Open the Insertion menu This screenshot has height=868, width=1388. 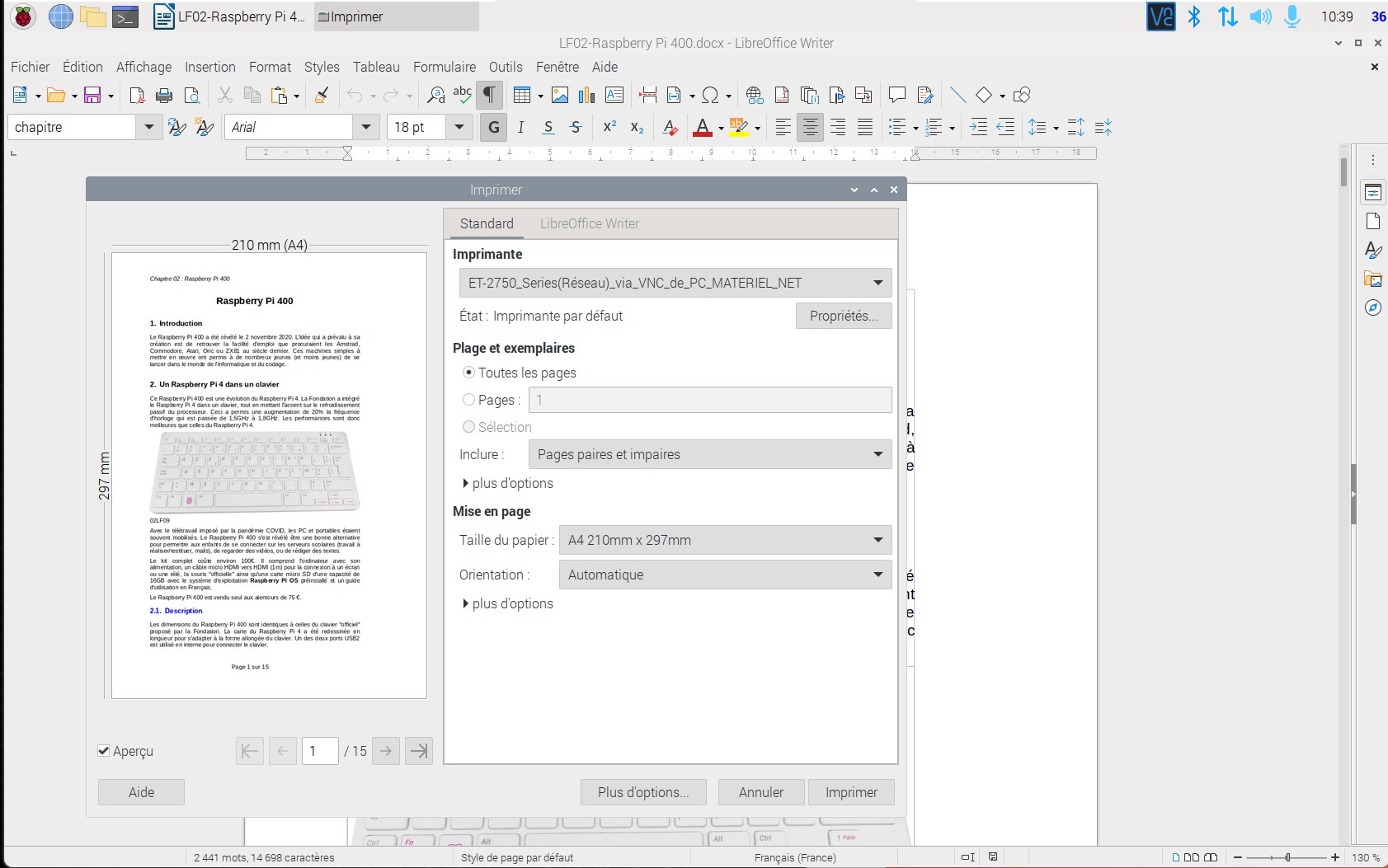(x=209, y=67)
